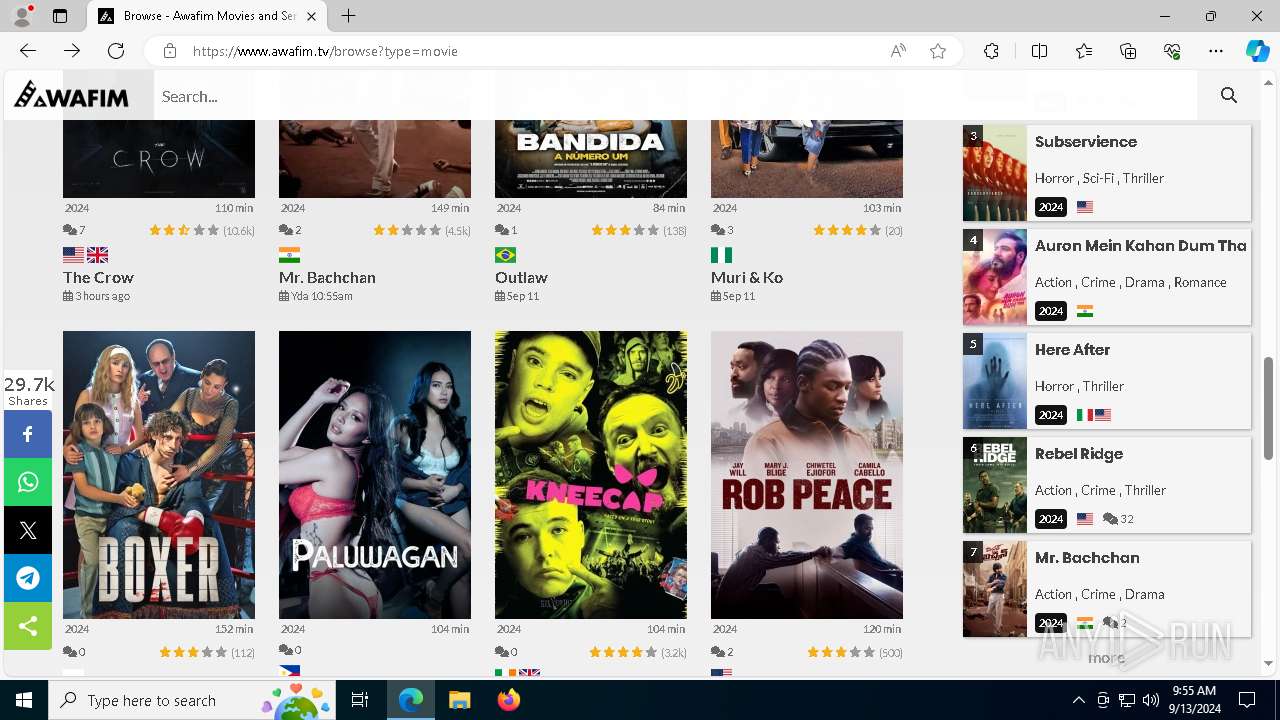Open Outlaw movie title link

[521, 277]
